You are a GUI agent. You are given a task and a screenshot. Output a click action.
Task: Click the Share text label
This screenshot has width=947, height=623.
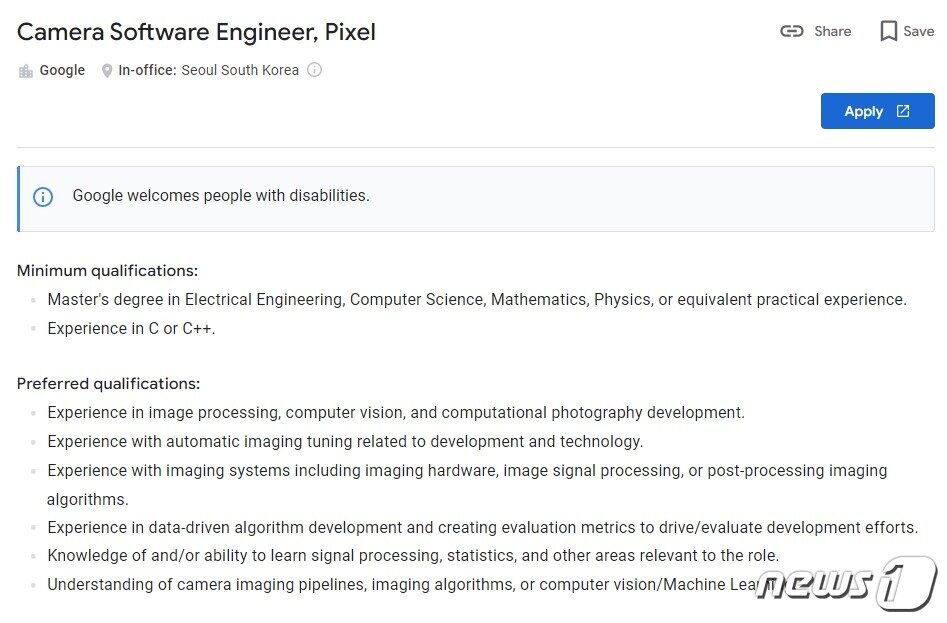pos(832,31)
